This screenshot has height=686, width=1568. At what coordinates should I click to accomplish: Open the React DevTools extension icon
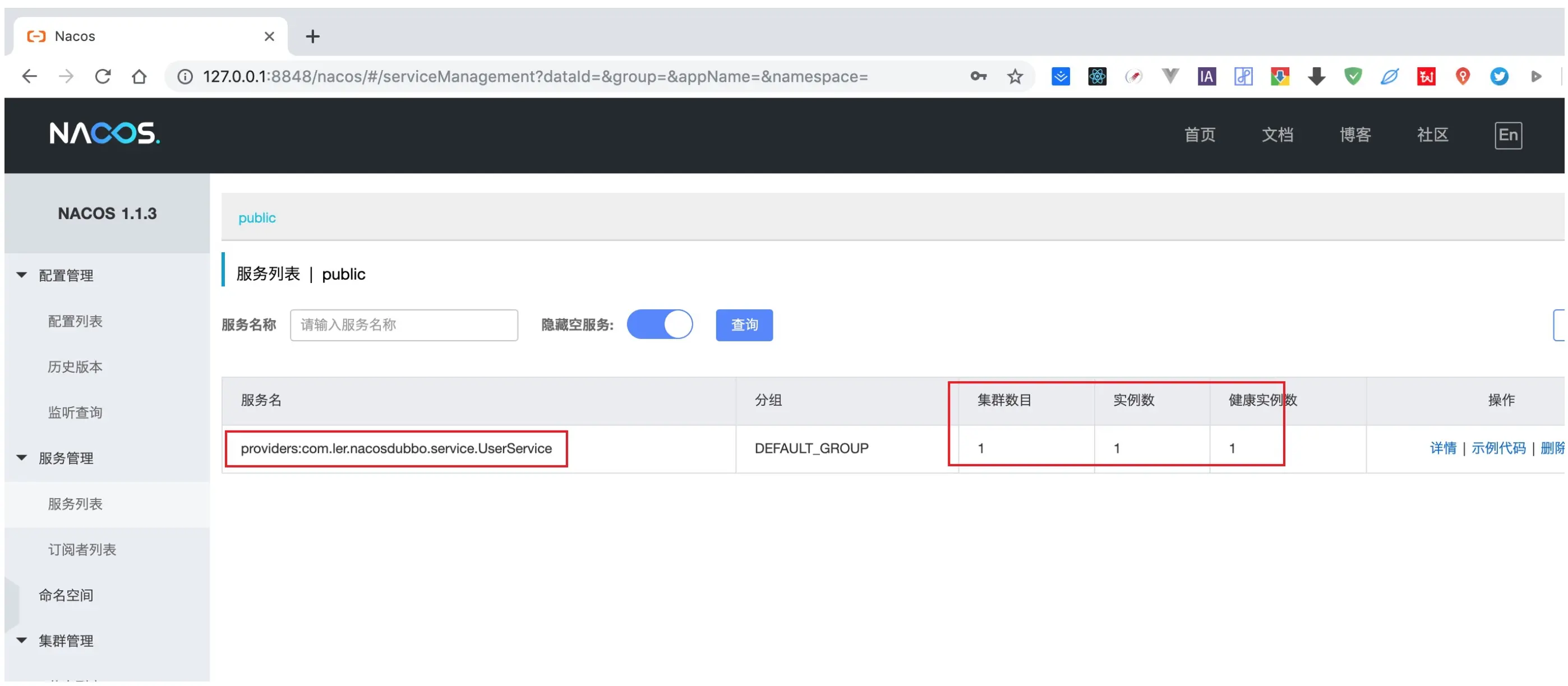click(1097, 76)
